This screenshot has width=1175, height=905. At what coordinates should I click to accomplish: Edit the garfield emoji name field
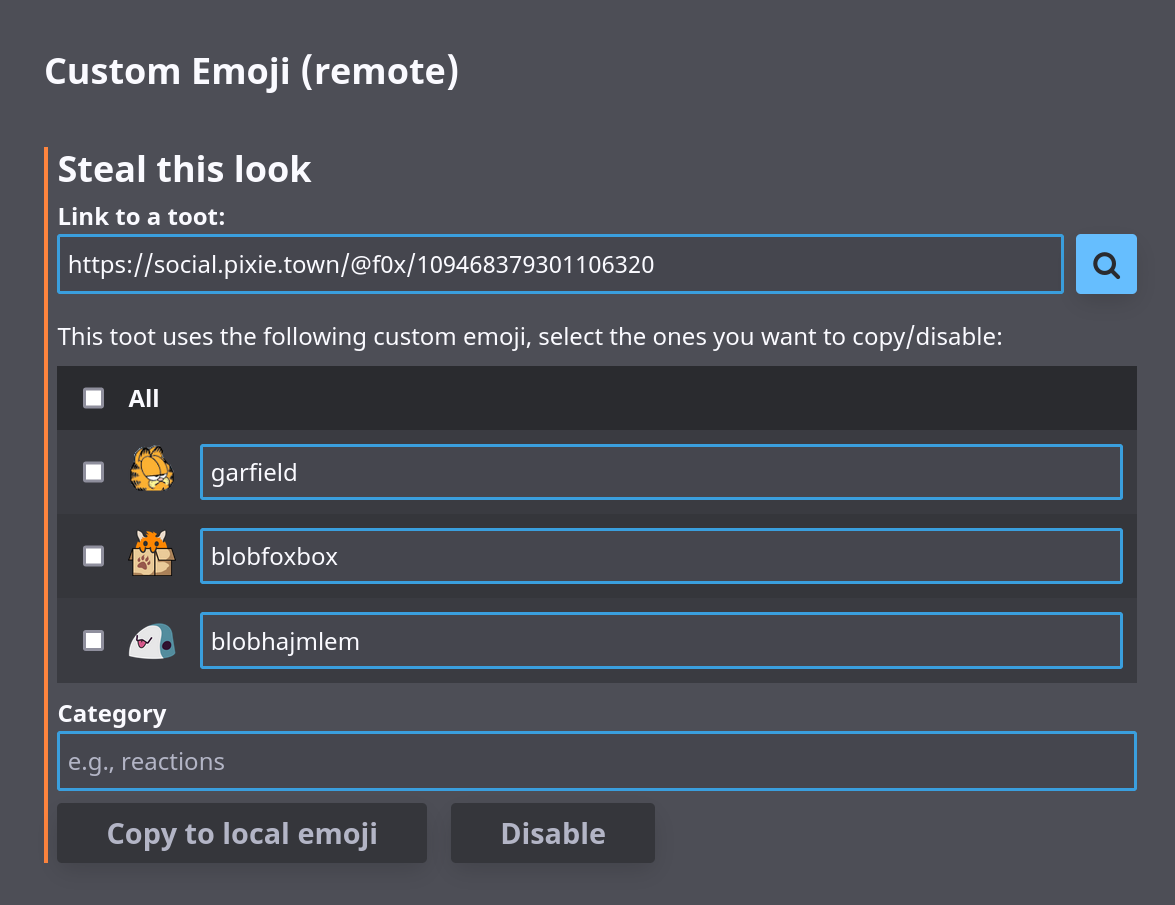coord(662,471)
